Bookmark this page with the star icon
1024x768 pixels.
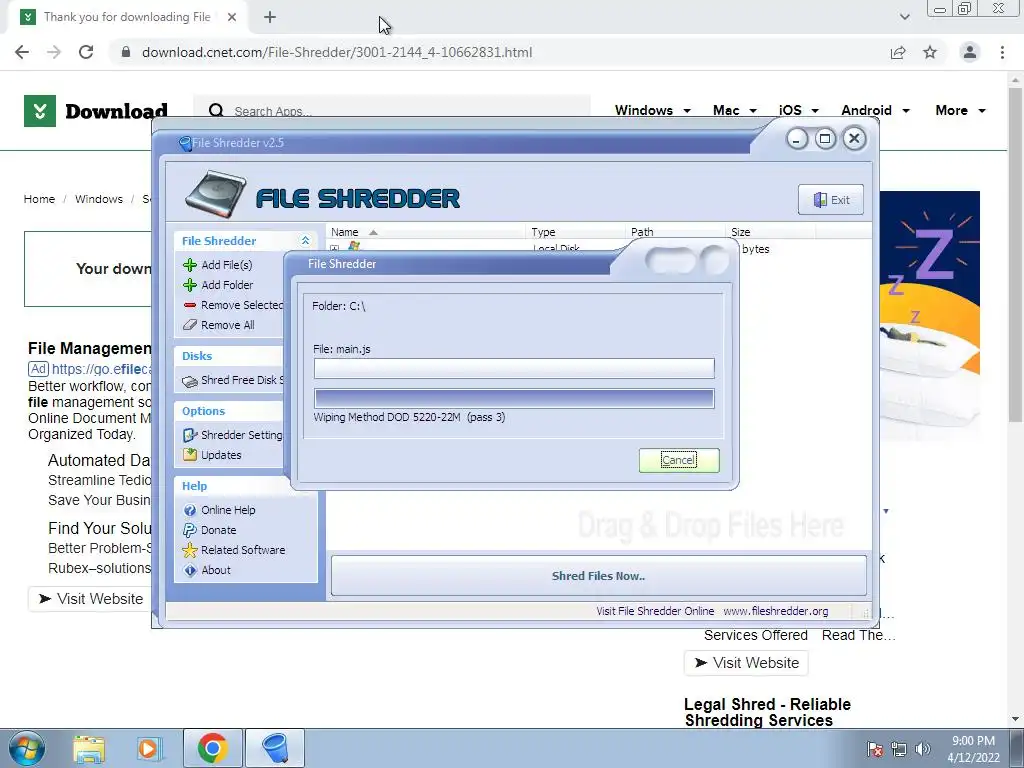pos(930,52)
